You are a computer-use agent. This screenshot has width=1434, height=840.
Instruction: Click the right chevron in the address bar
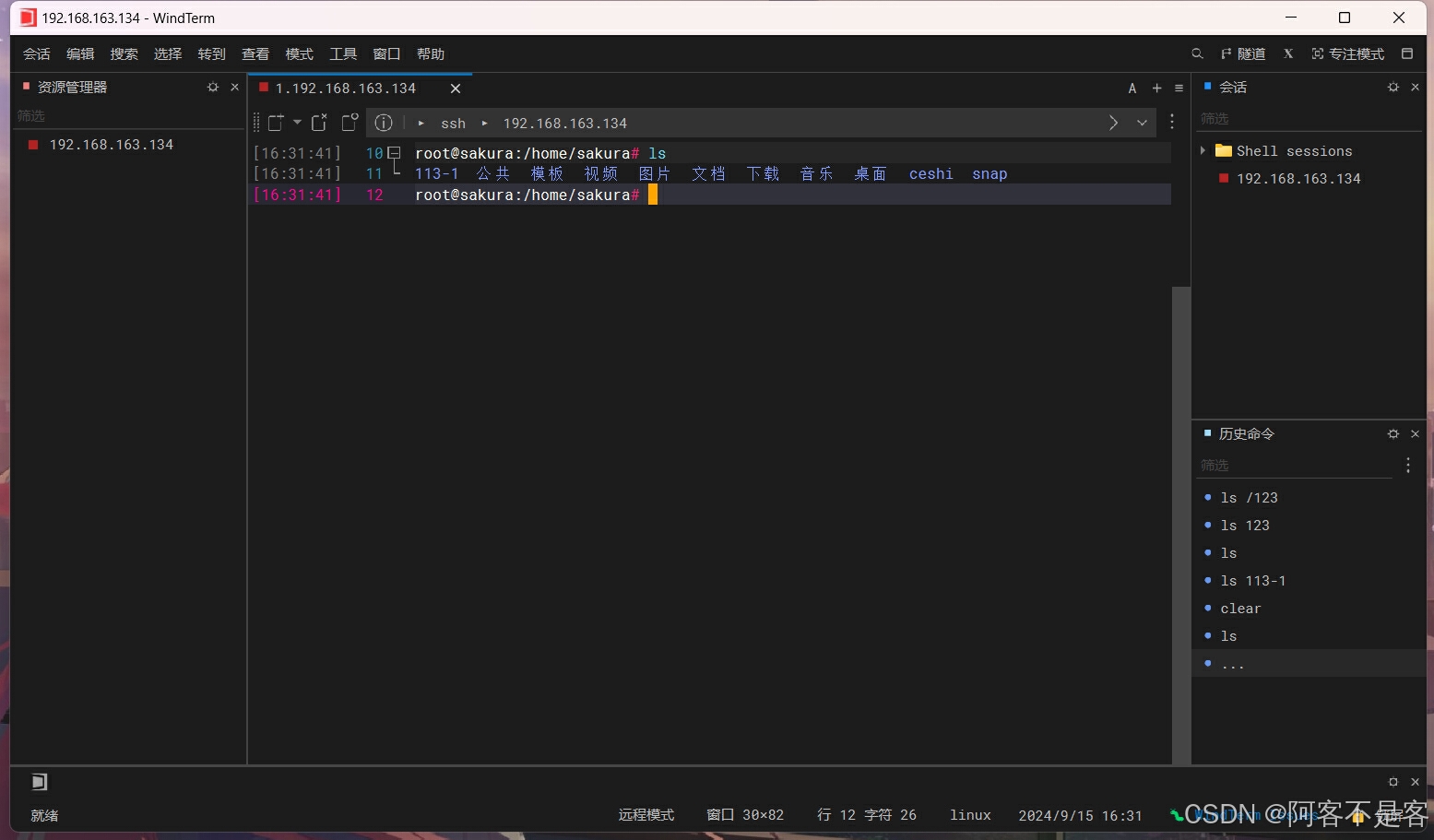coord(1114,123)
